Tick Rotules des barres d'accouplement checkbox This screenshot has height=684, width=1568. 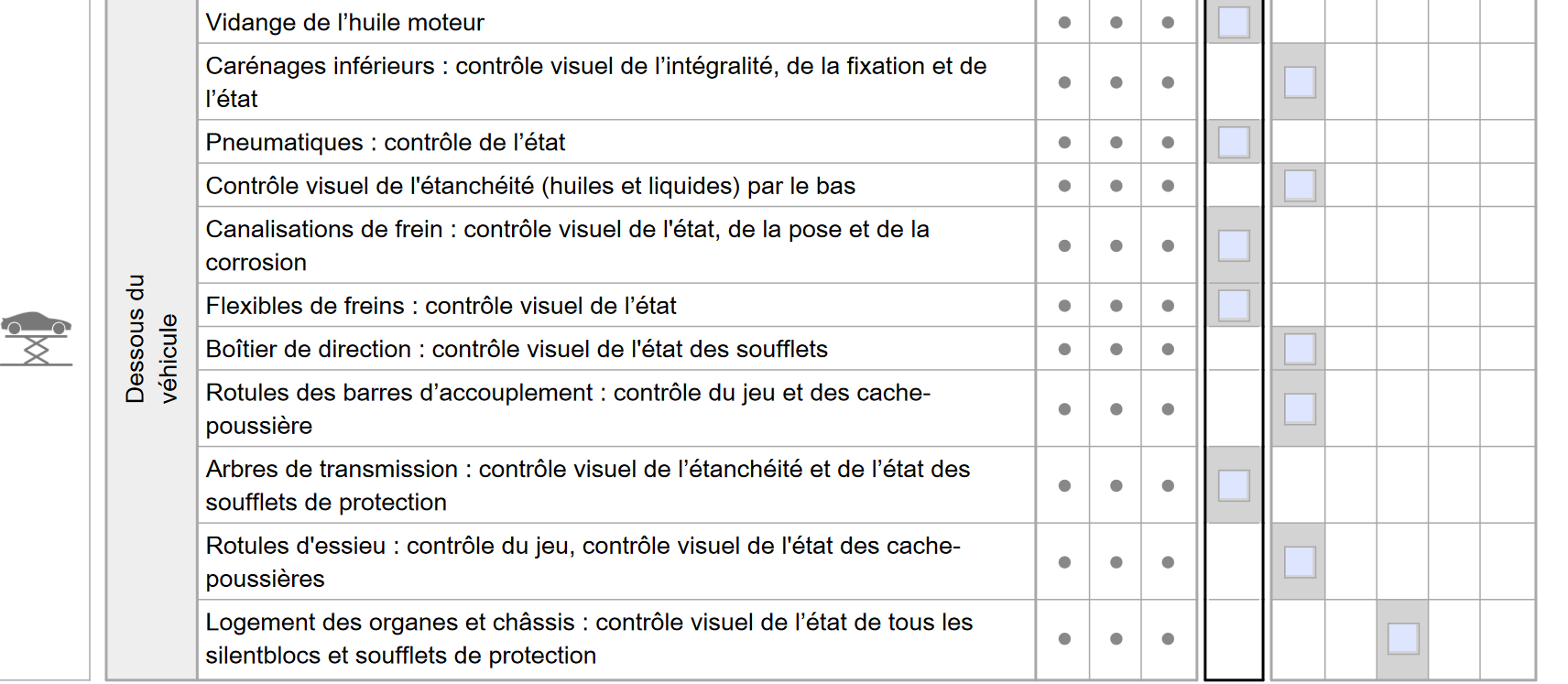tap(1300, 409)
